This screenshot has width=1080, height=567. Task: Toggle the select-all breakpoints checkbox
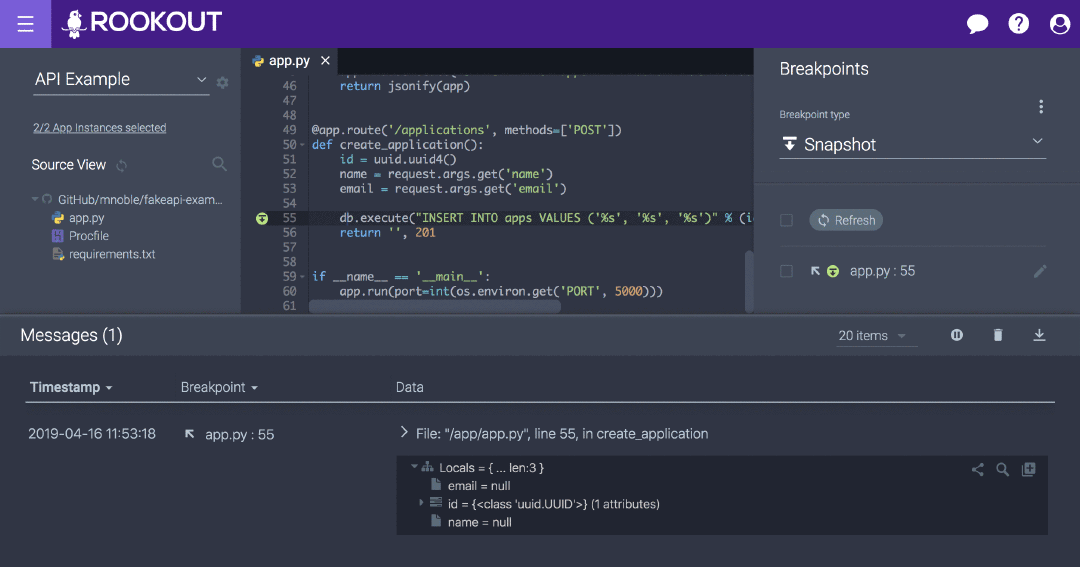click(x=787, y=220)
